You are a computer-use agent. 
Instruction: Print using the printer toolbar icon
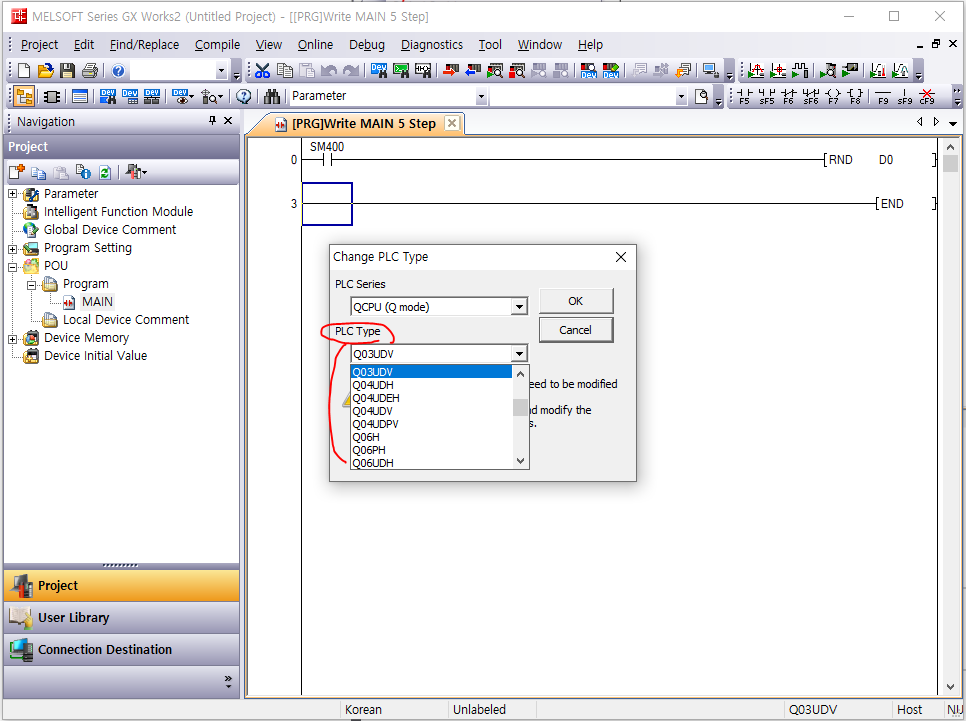point(90,71)
